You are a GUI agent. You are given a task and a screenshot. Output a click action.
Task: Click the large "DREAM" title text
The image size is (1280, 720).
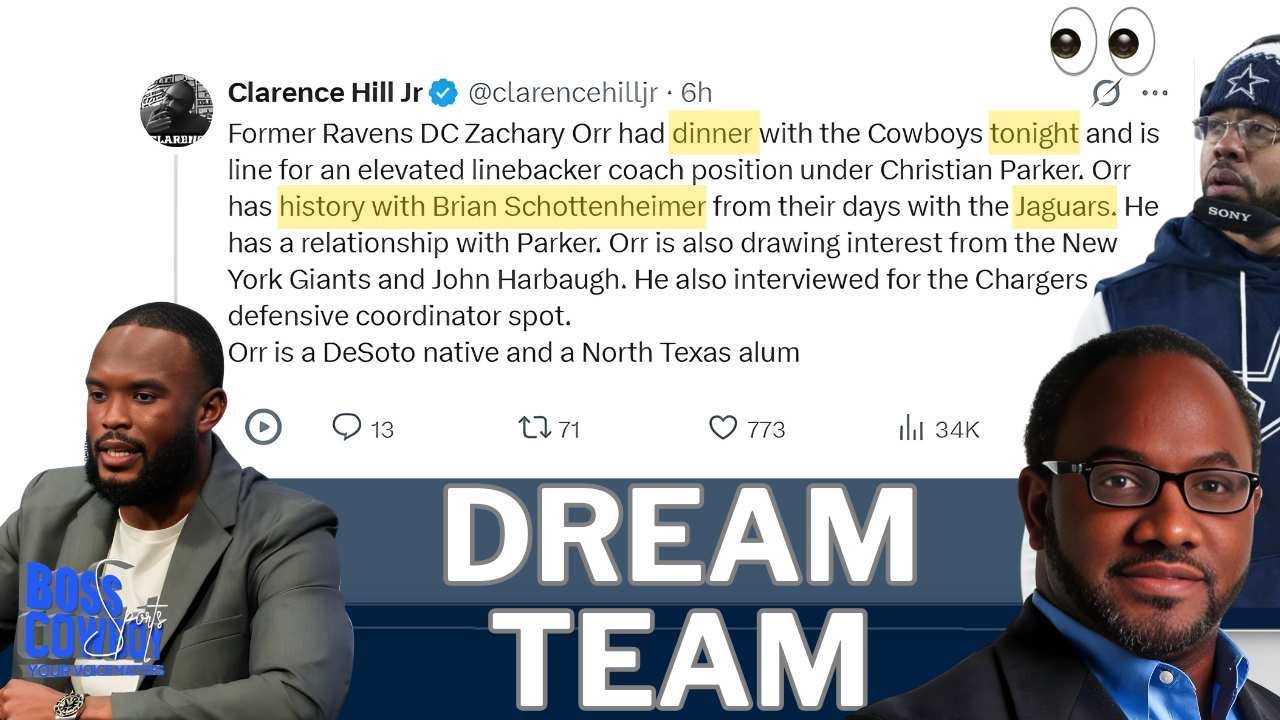[678, 535]
